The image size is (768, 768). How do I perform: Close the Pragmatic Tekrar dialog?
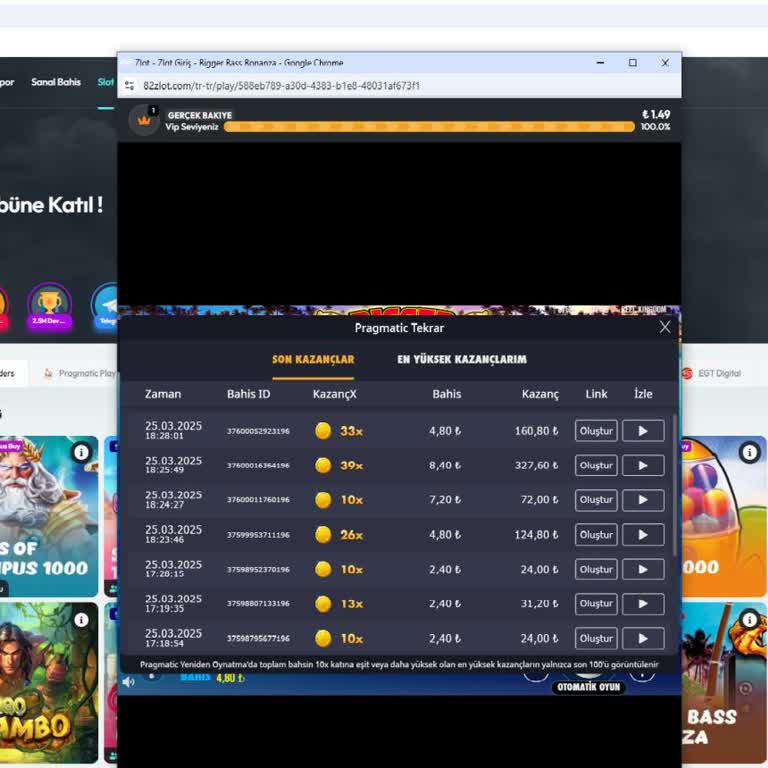pyautogui.click(x=665, y=327)
